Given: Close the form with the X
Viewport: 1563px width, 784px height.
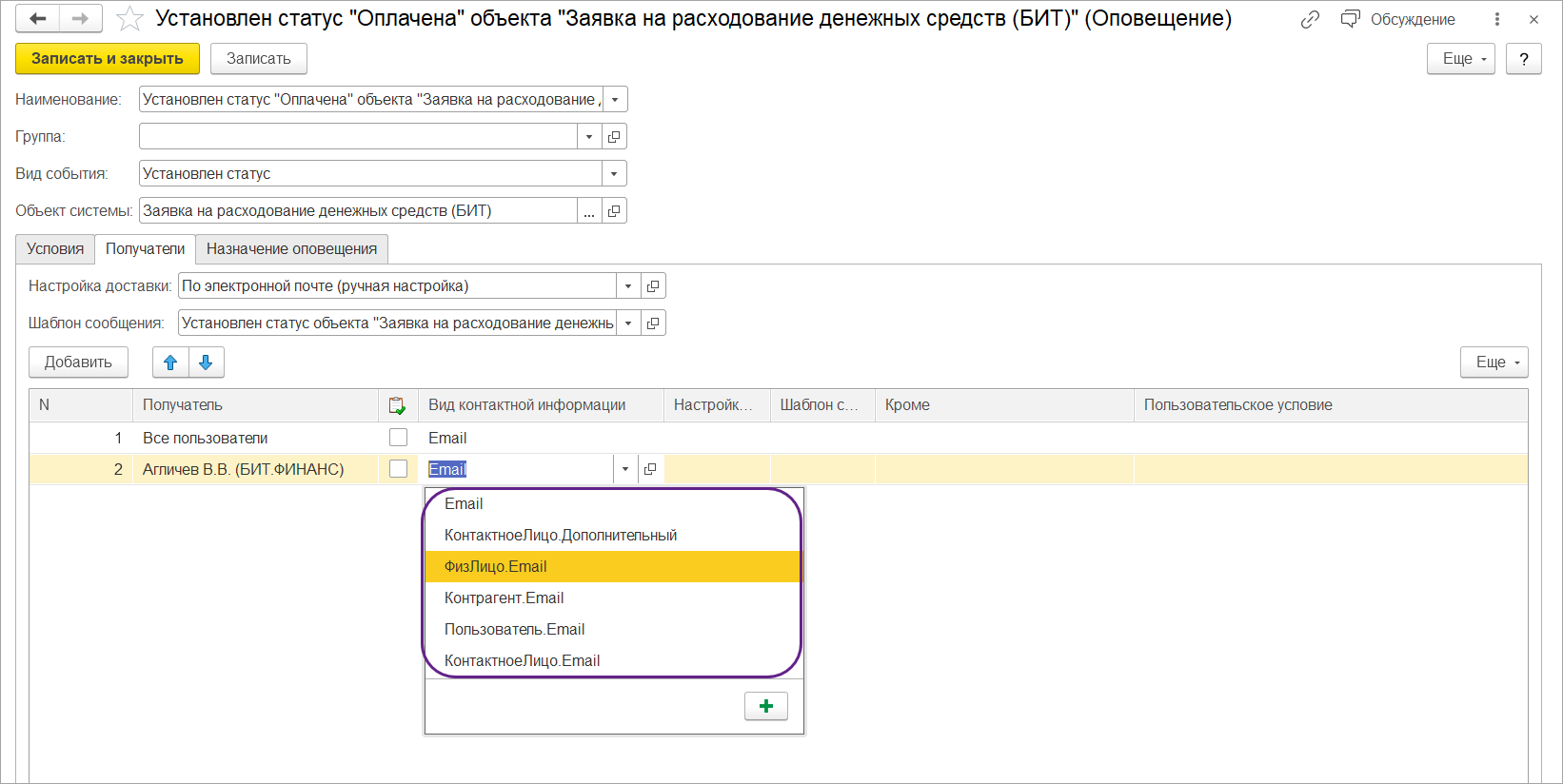Looking at the screenshot, I should click(1533, 19).
